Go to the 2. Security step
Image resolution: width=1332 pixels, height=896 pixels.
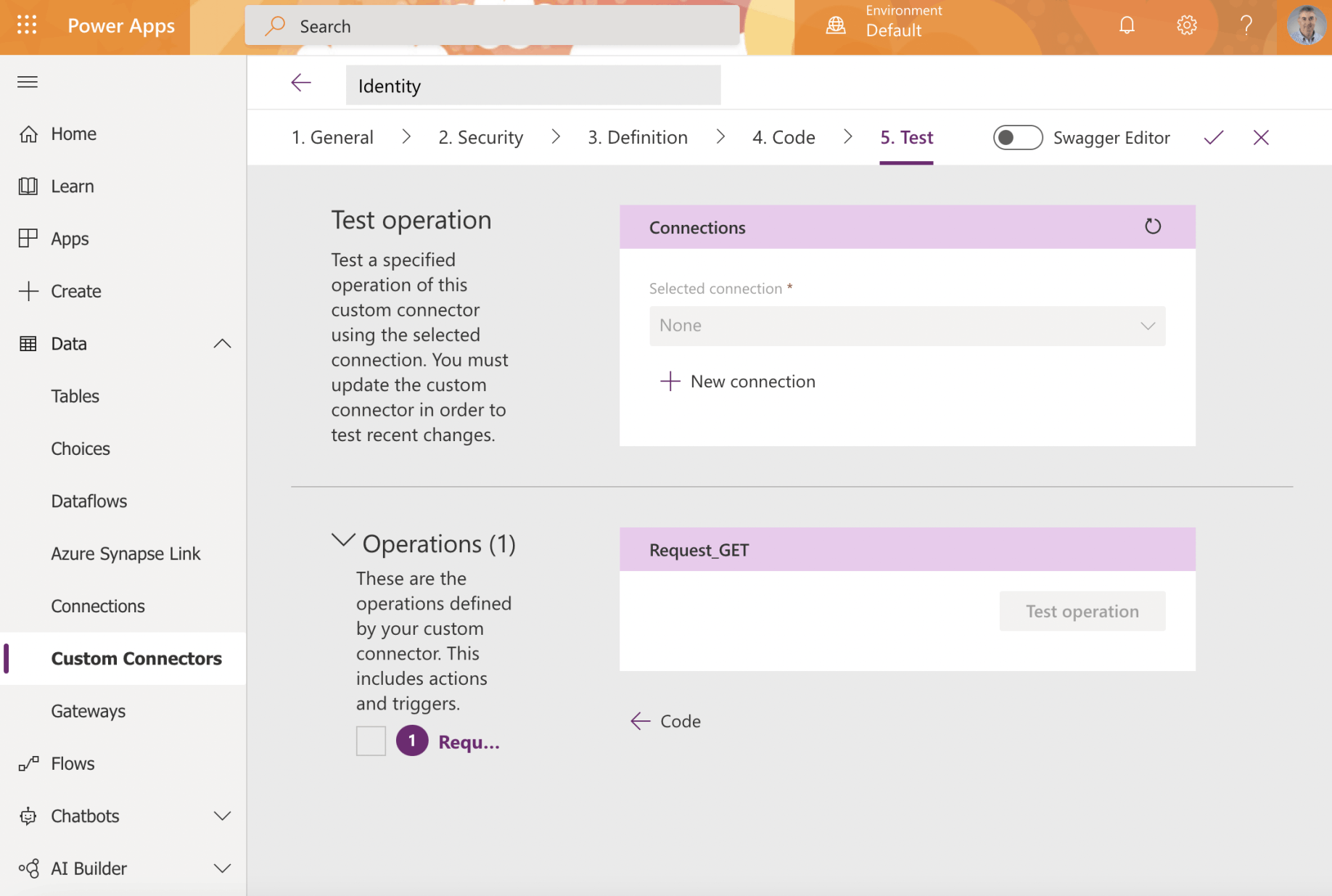tap(481, 137)
